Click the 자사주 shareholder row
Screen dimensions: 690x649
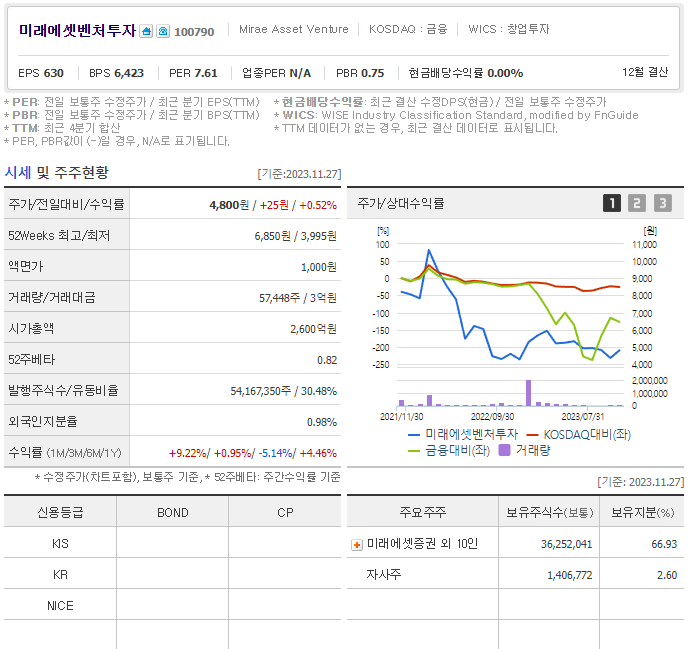tap(515, 575)
